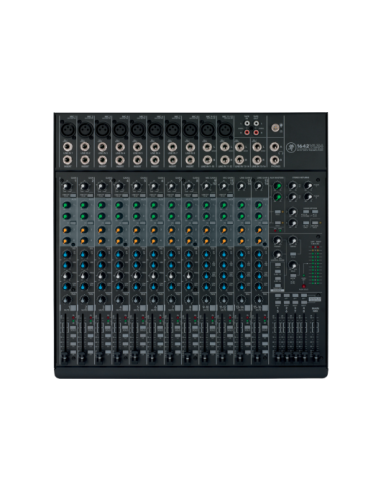The image size is (381, 492).
Task: Click the last XLR mic input on right
Action: pos(225,129)
